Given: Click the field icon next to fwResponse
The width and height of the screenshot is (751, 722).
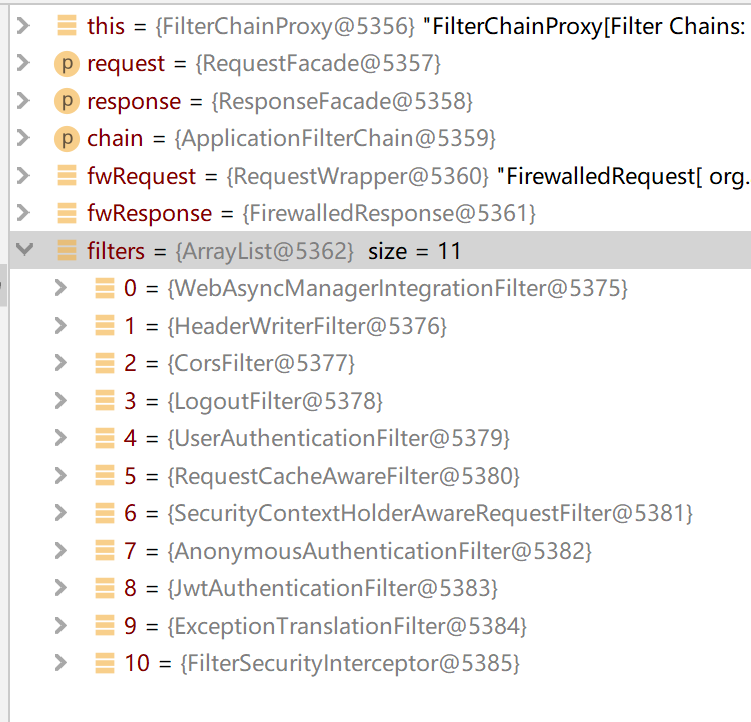Looking at the screenshot, I should 67,213.
